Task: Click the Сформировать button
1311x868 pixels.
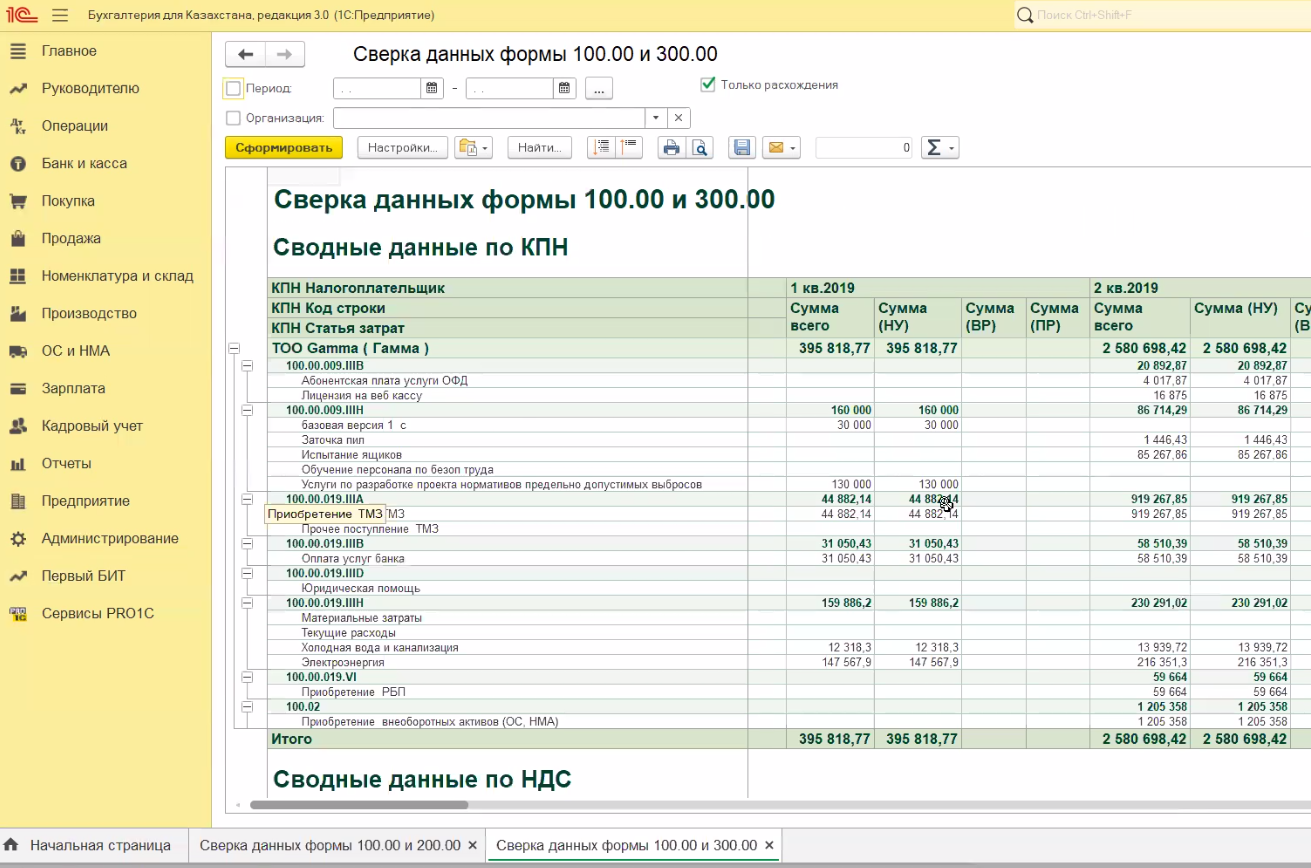Action: (284, 148)
